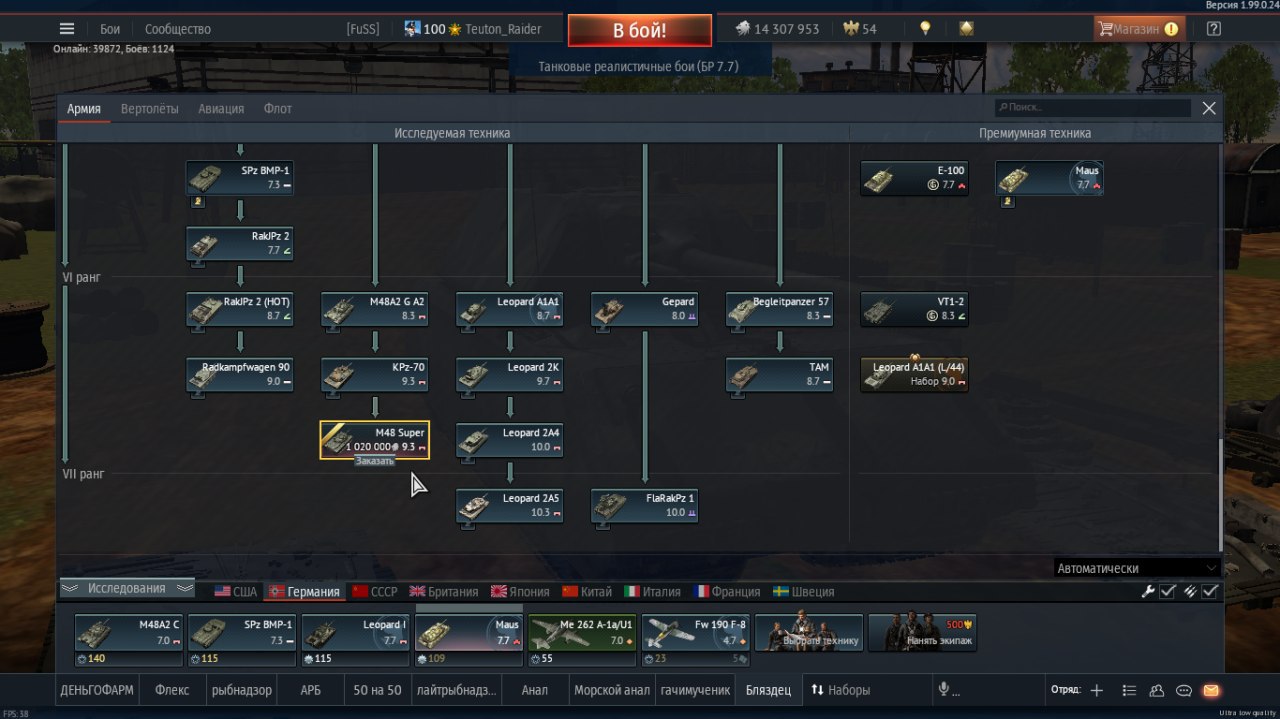The image size is (1280, 719).
Task: Select the RakJPz 2 (HOT) vehicle
Action: tap(240, 309)
